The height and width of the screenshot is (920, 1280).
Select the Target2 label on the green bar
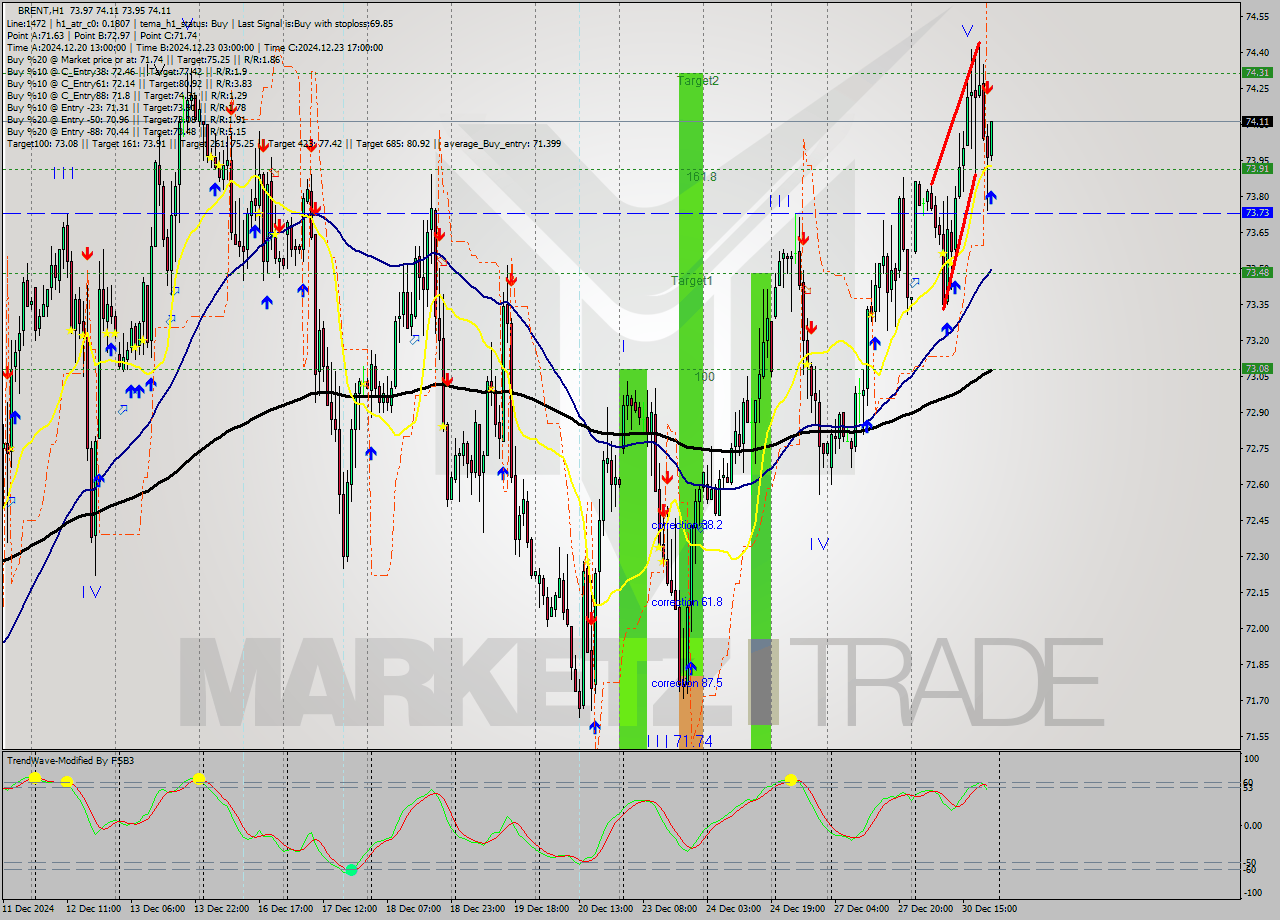pos(698,81)
